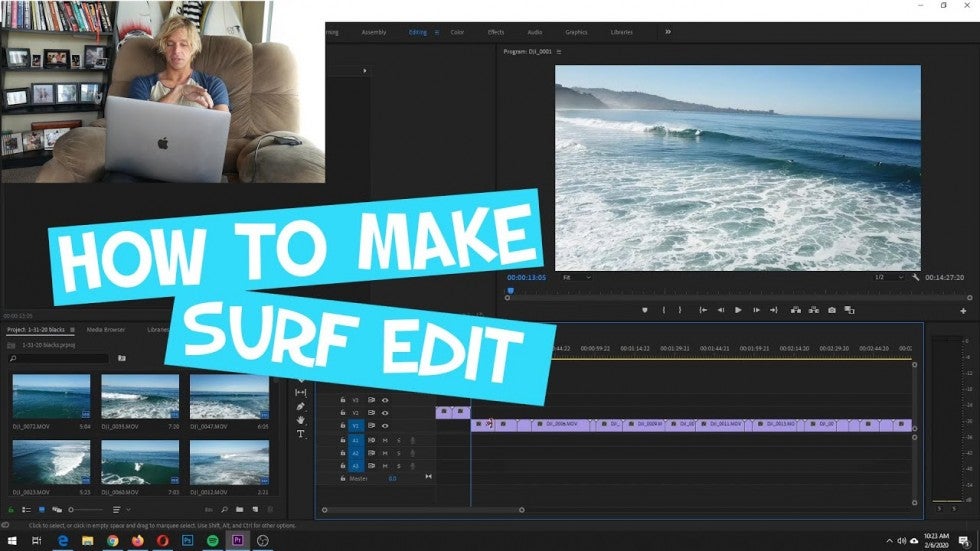Viewport: 980px width, 551px height.
Task: Mark Out point in Program monitor
Action: tap(680, 310)
